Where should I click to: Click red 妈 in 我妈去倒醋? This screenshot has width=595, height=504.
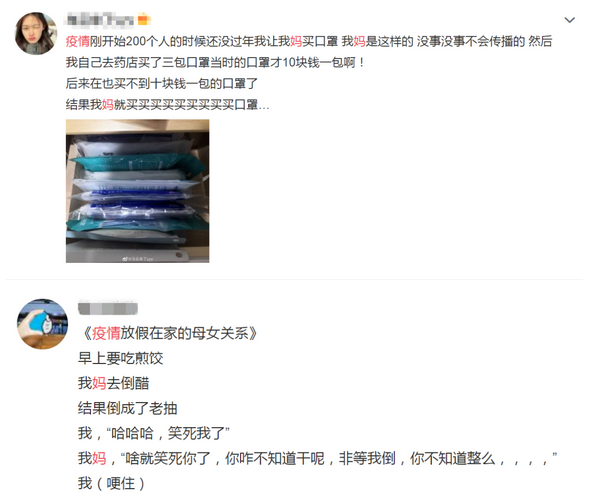[99, 383]
